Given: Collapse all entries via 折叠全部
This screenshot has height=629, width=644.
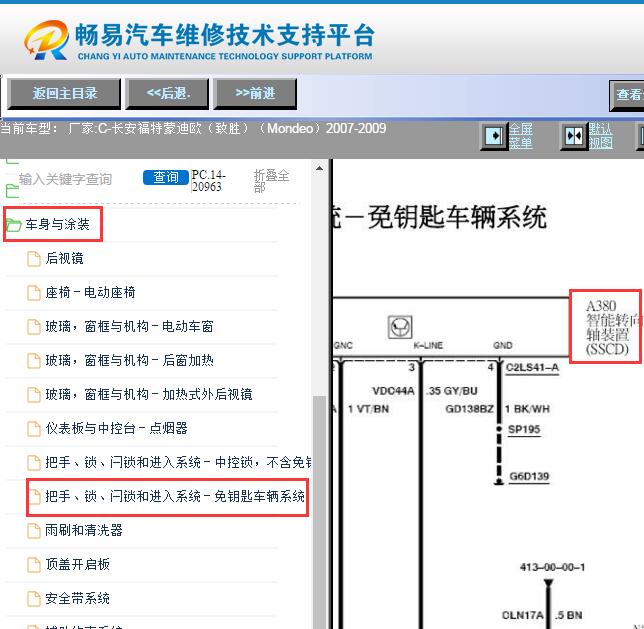Looking at the screenshot, I should click(271, 181).
